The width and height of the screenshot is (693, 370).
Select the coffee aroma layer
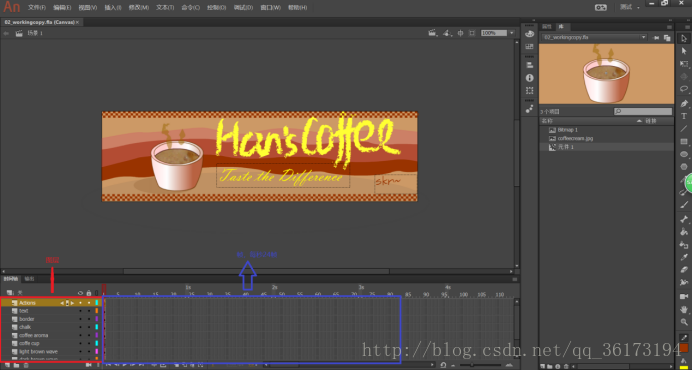coord(34,336)
